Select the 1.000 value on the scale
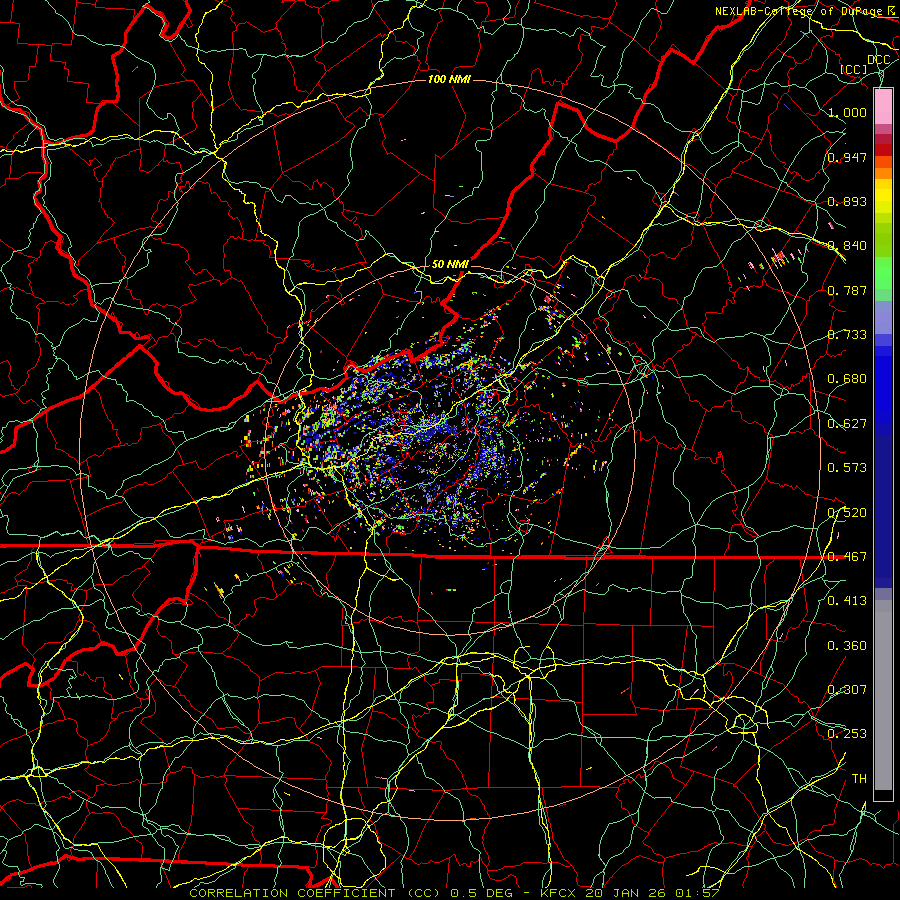Image resolution: width=900 pixels, height=900 pixels. click(847, 112)
